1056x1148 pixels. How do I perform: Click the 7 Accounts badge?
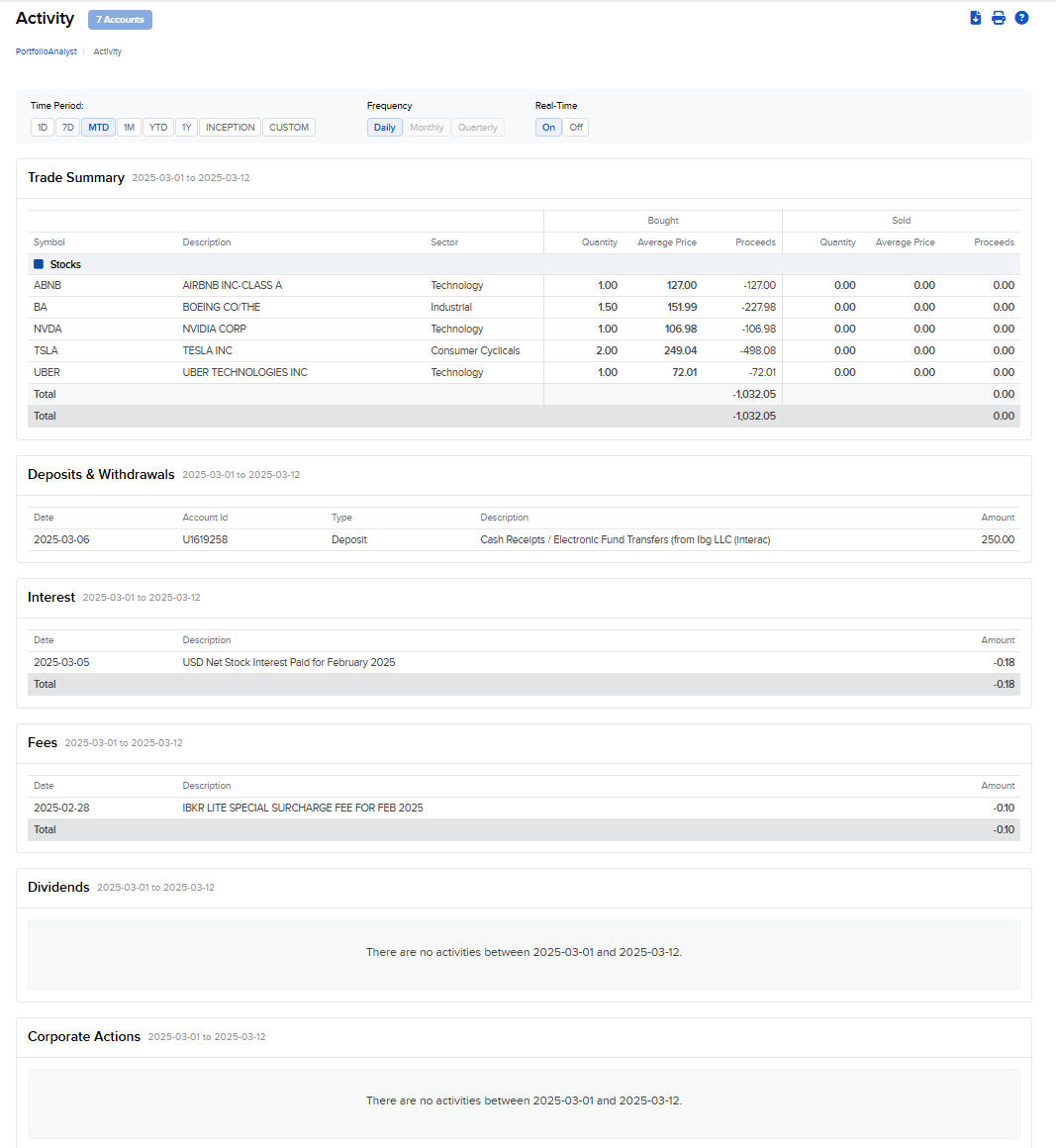(119, 19)
